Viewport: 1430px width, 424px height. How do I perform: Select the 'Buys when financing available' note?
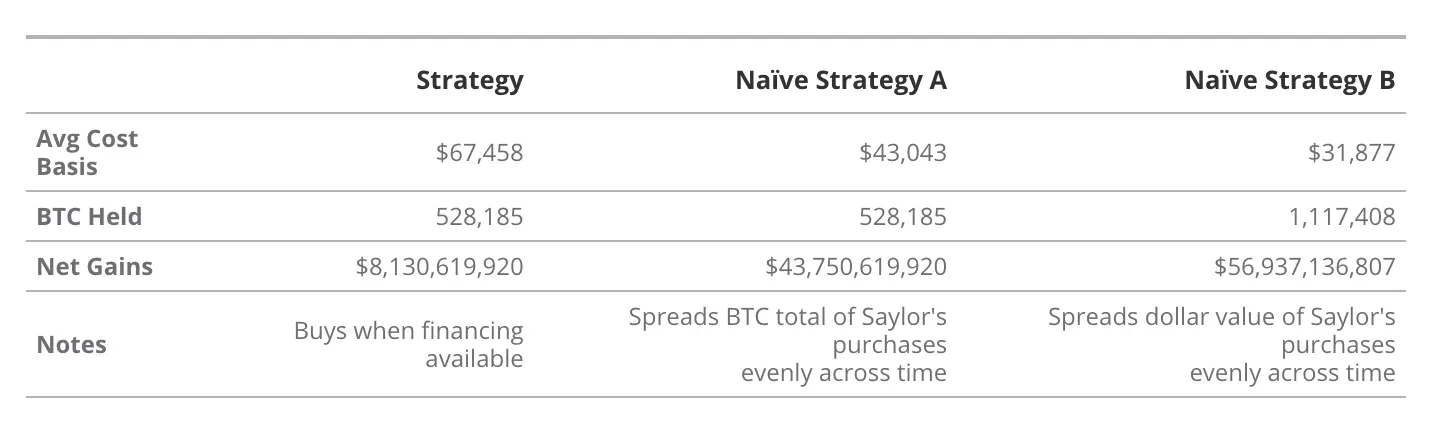point(409,345)
